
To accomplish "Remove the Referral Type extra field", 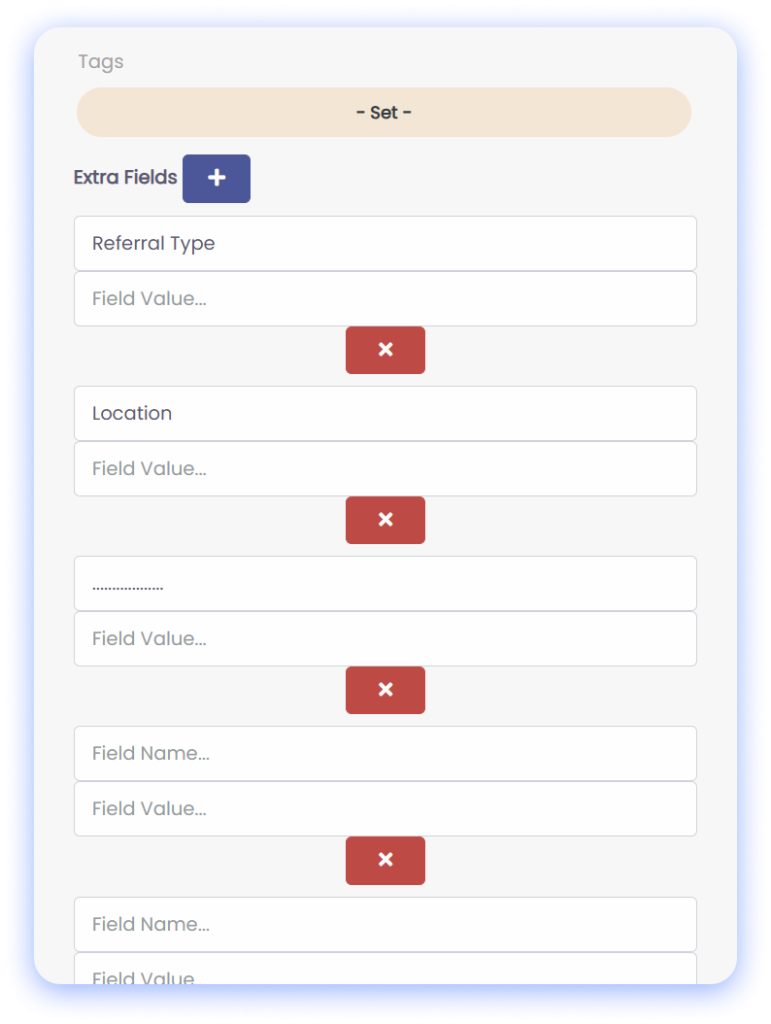I will coord(385,350).
